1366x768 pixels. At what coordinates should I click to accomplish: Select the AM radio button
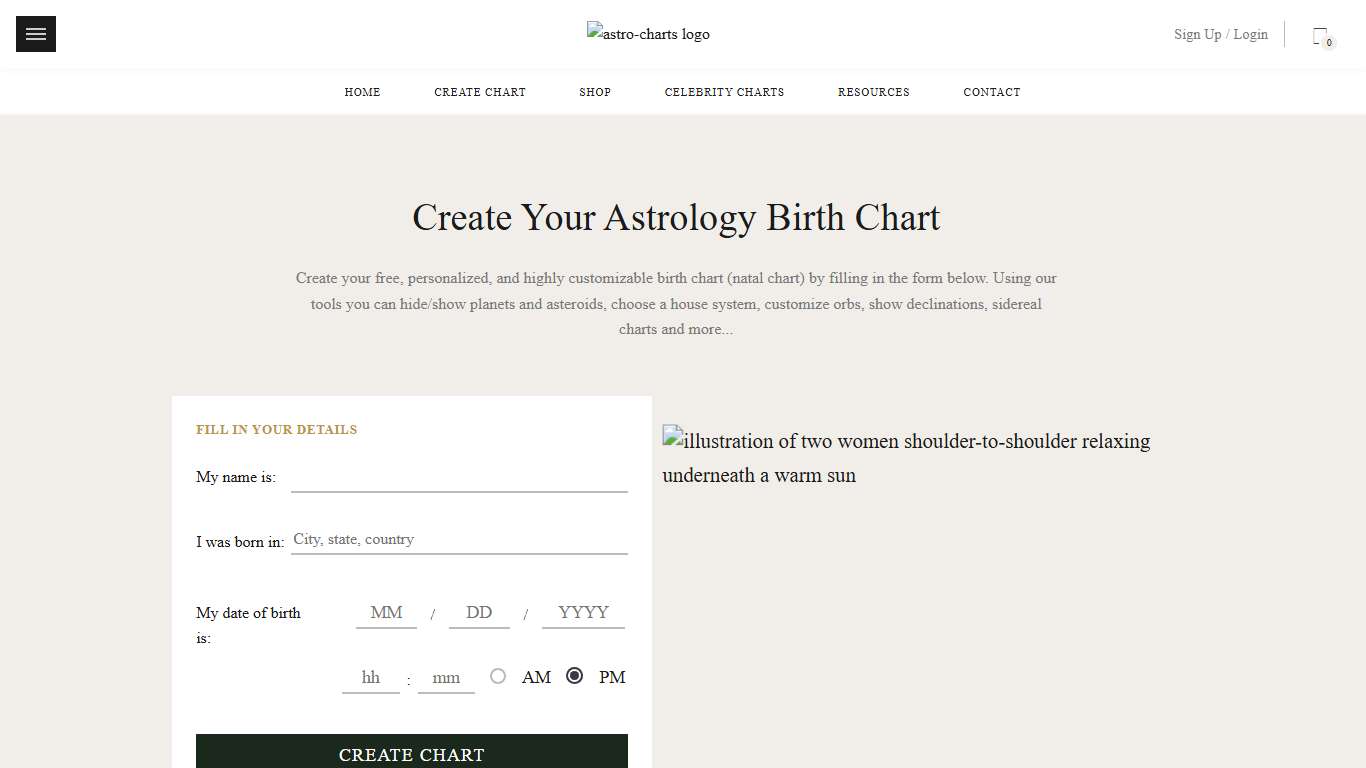[x=498, y=676]
